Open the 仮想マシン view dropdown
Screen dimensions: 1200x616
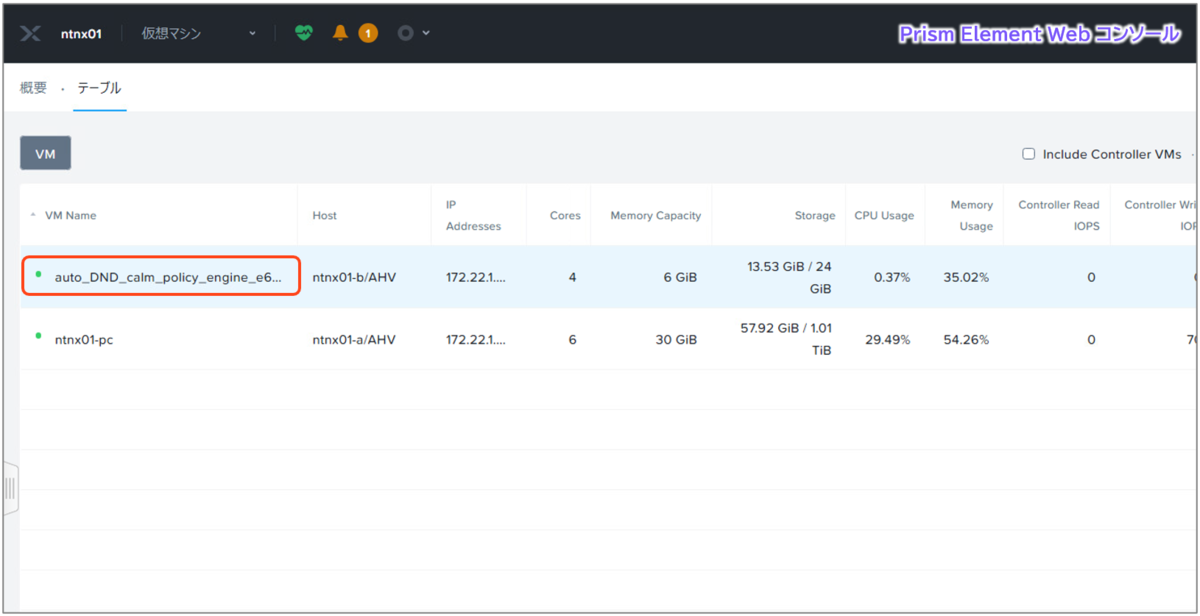click(x=199, y=33)
